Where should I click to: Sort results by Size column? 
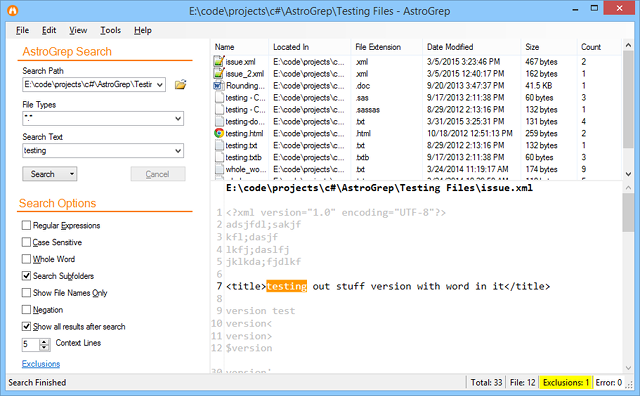pyautogui.click(x=549, y=47)
